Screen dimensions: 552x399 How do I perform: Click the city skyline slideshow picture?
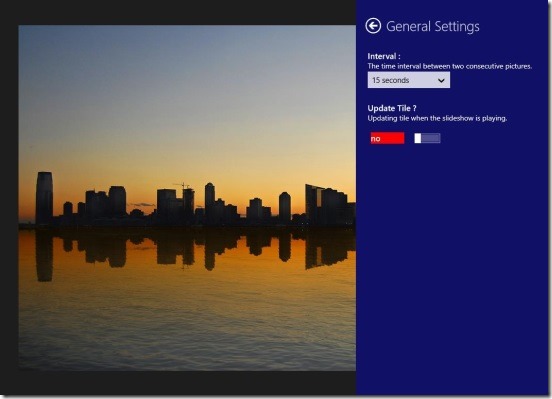click(x=187, y=198)
